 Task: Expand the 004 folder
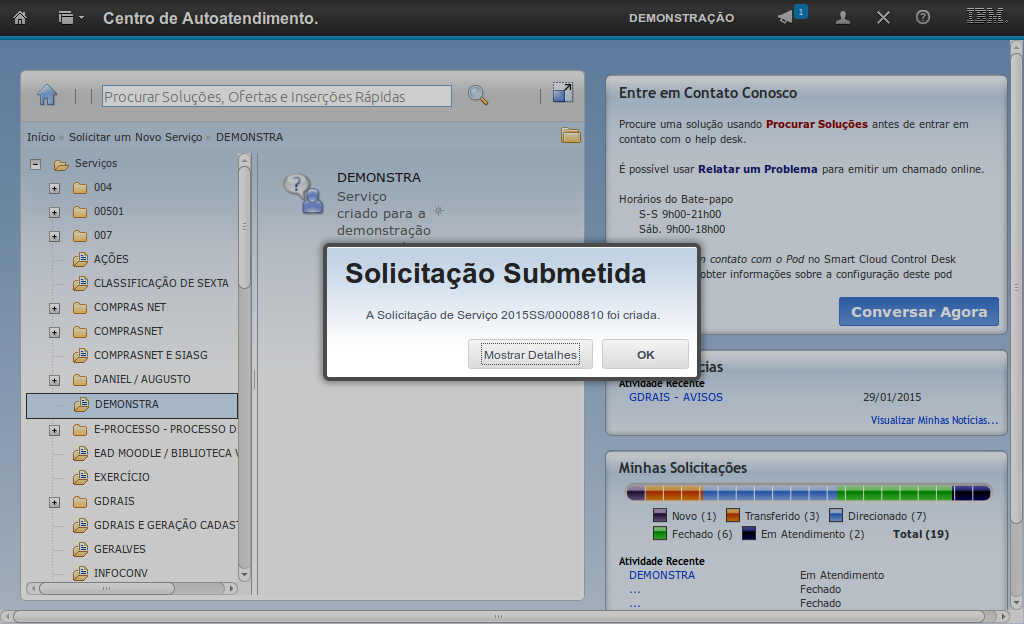tap(55, 188)
